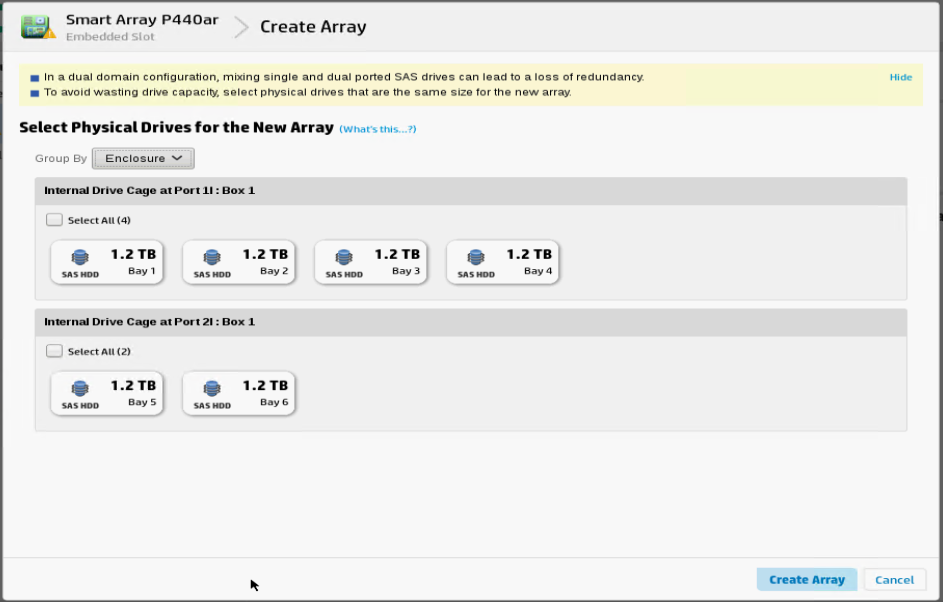Open the Group By Enclosure dropdown
This screenshot has height=602, width=943.
tap(143, 158)
